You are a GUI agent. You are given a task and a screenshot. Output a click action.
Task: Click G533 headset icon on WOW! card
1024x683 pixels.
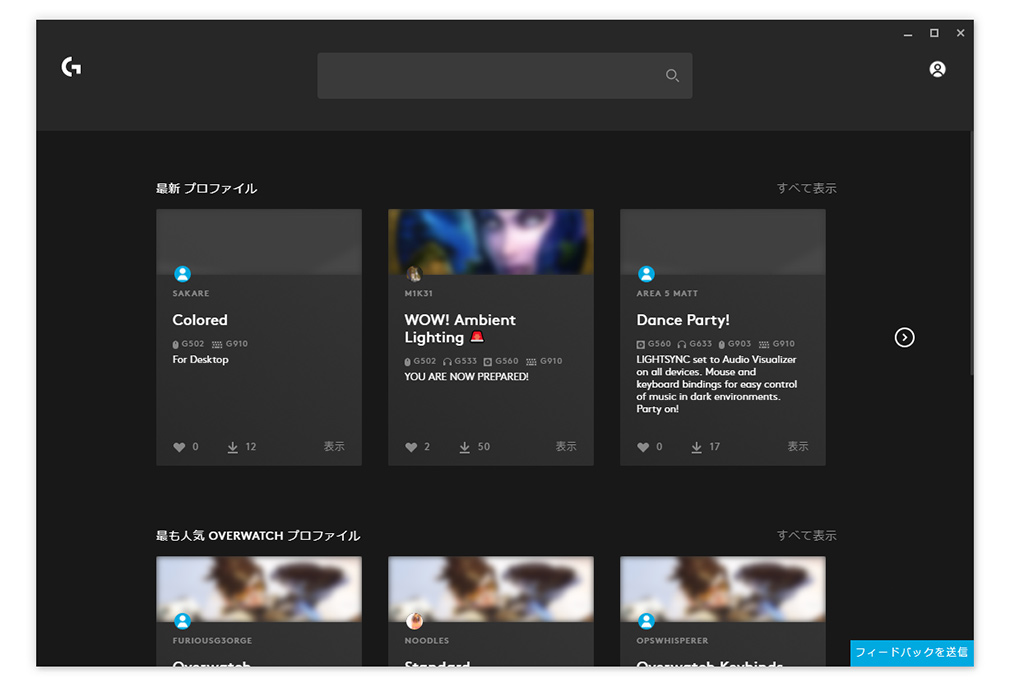coord(447,361)
